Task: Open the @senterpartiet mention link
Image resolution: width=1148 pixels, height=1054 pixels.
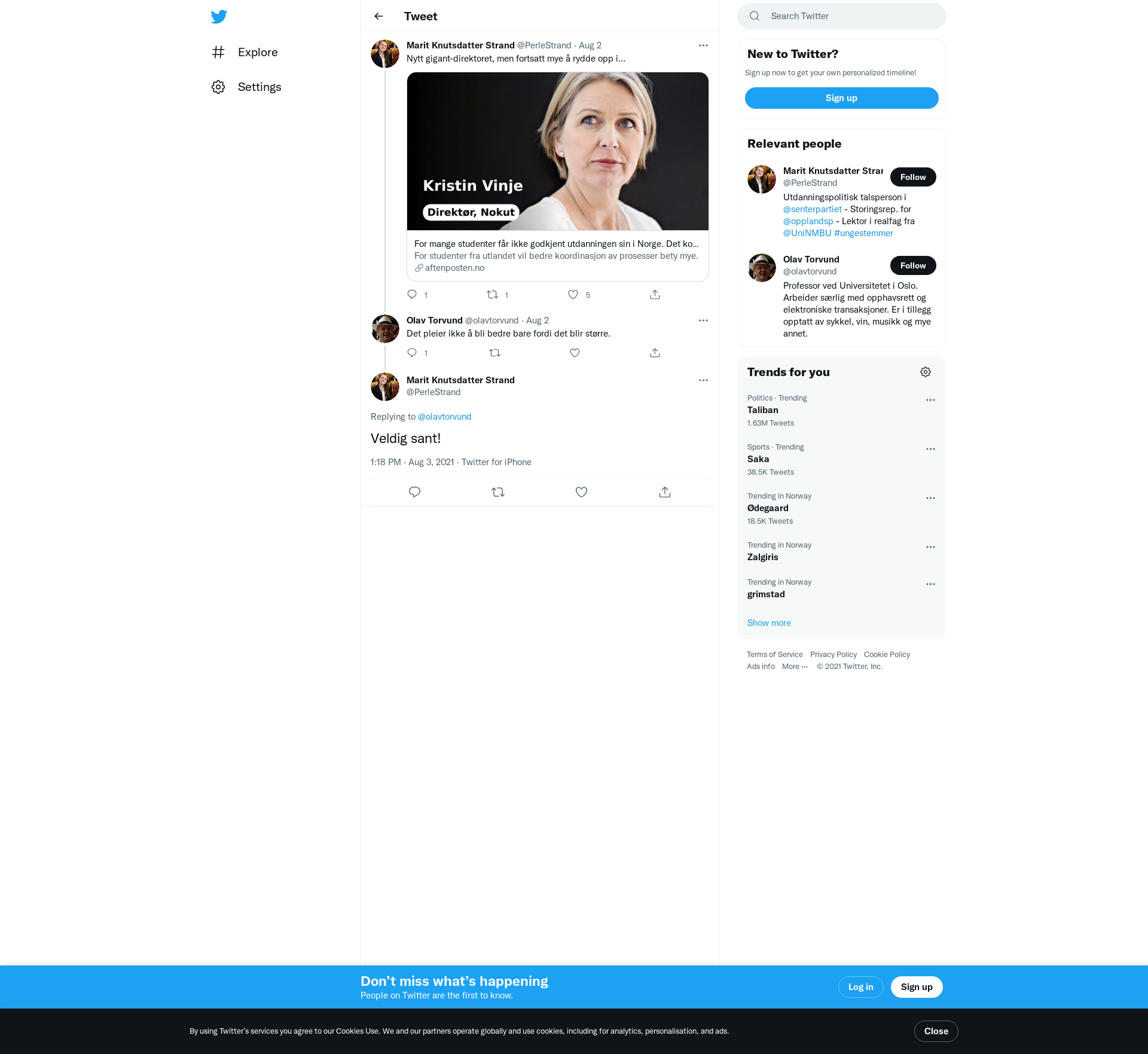Action: 812,209
